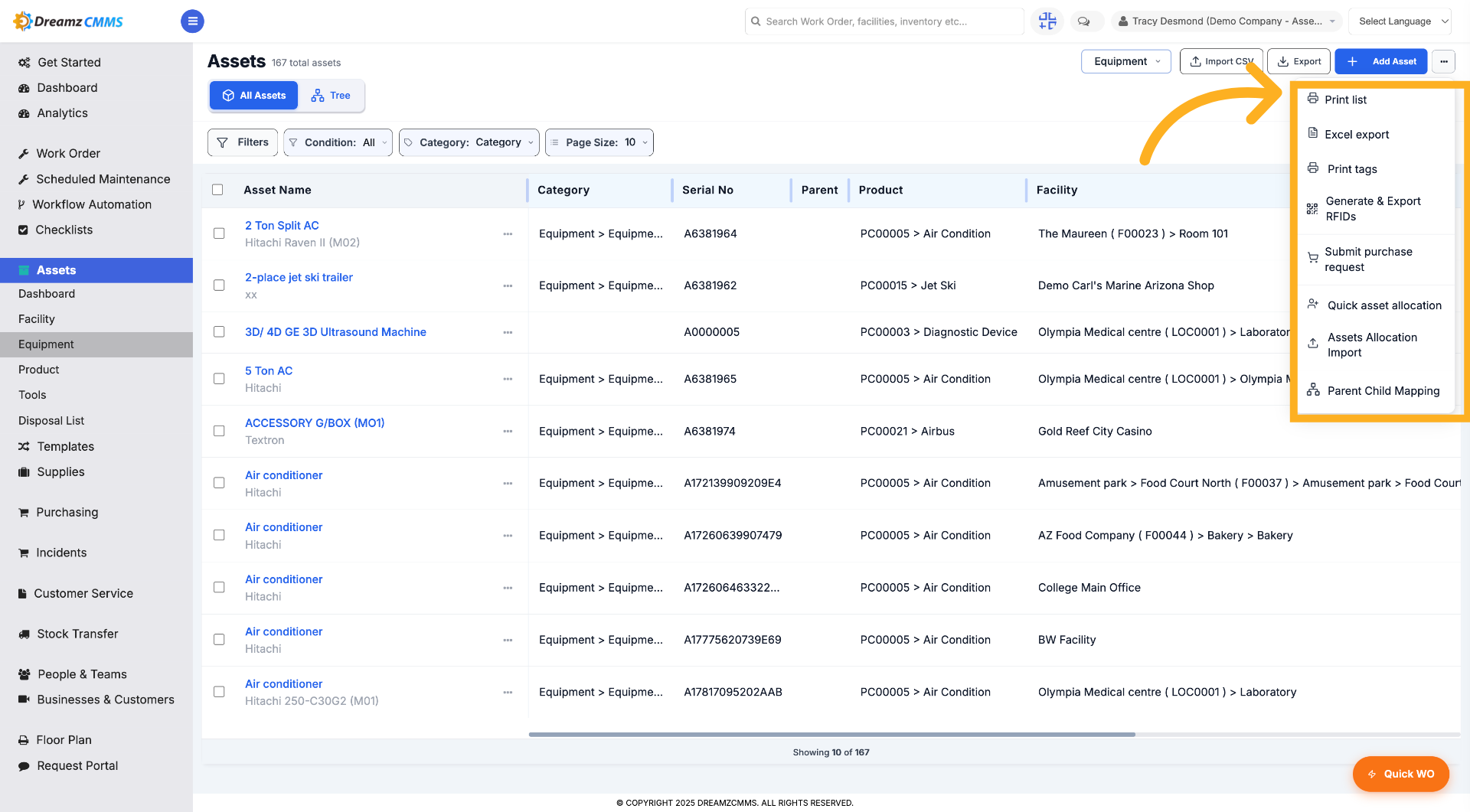This screenshot has width=1470, height=812.
Task: Select Quick asset allocation
Action: 1377,305
